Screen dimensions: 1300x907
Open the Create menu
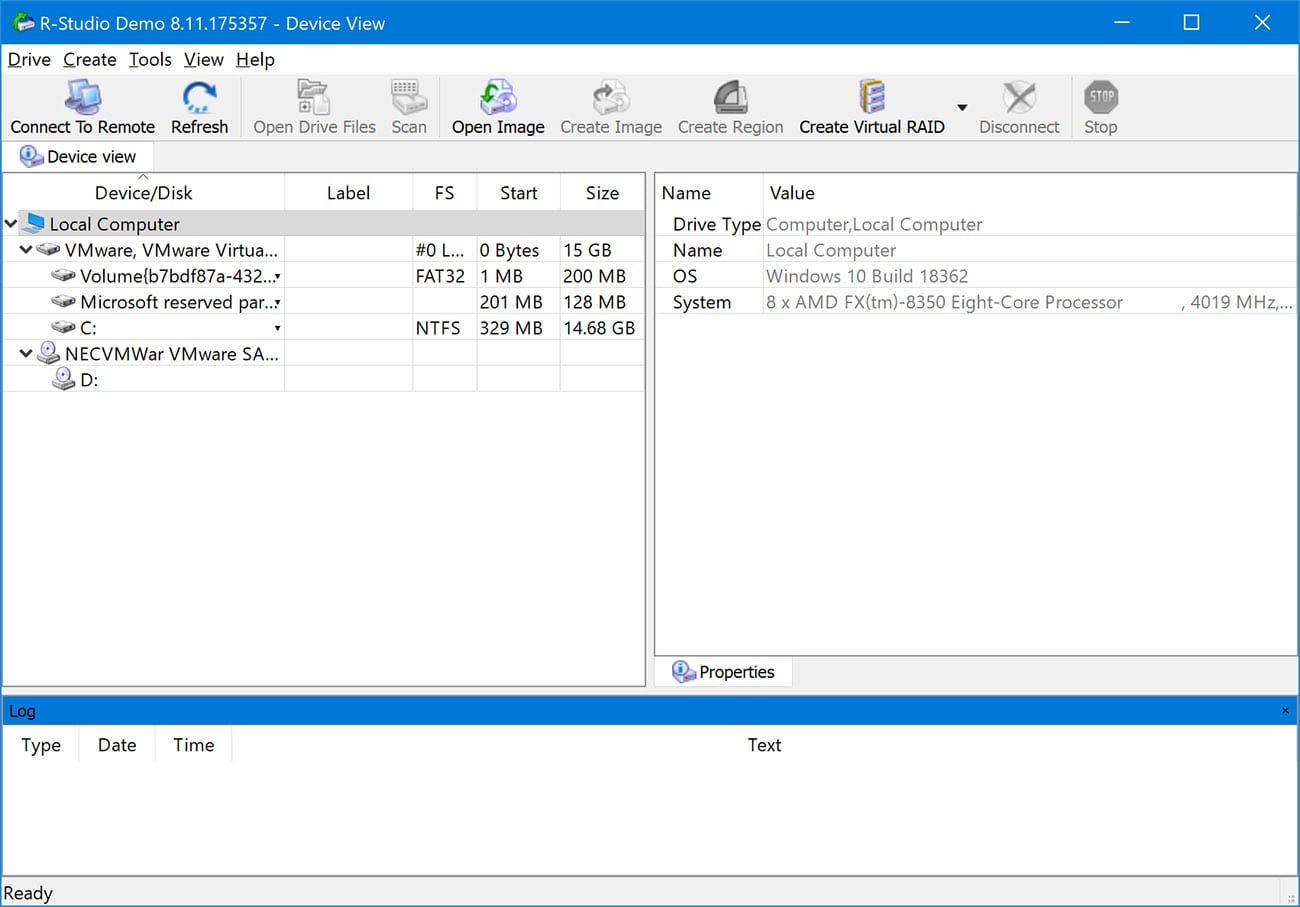tap(90, 60)
